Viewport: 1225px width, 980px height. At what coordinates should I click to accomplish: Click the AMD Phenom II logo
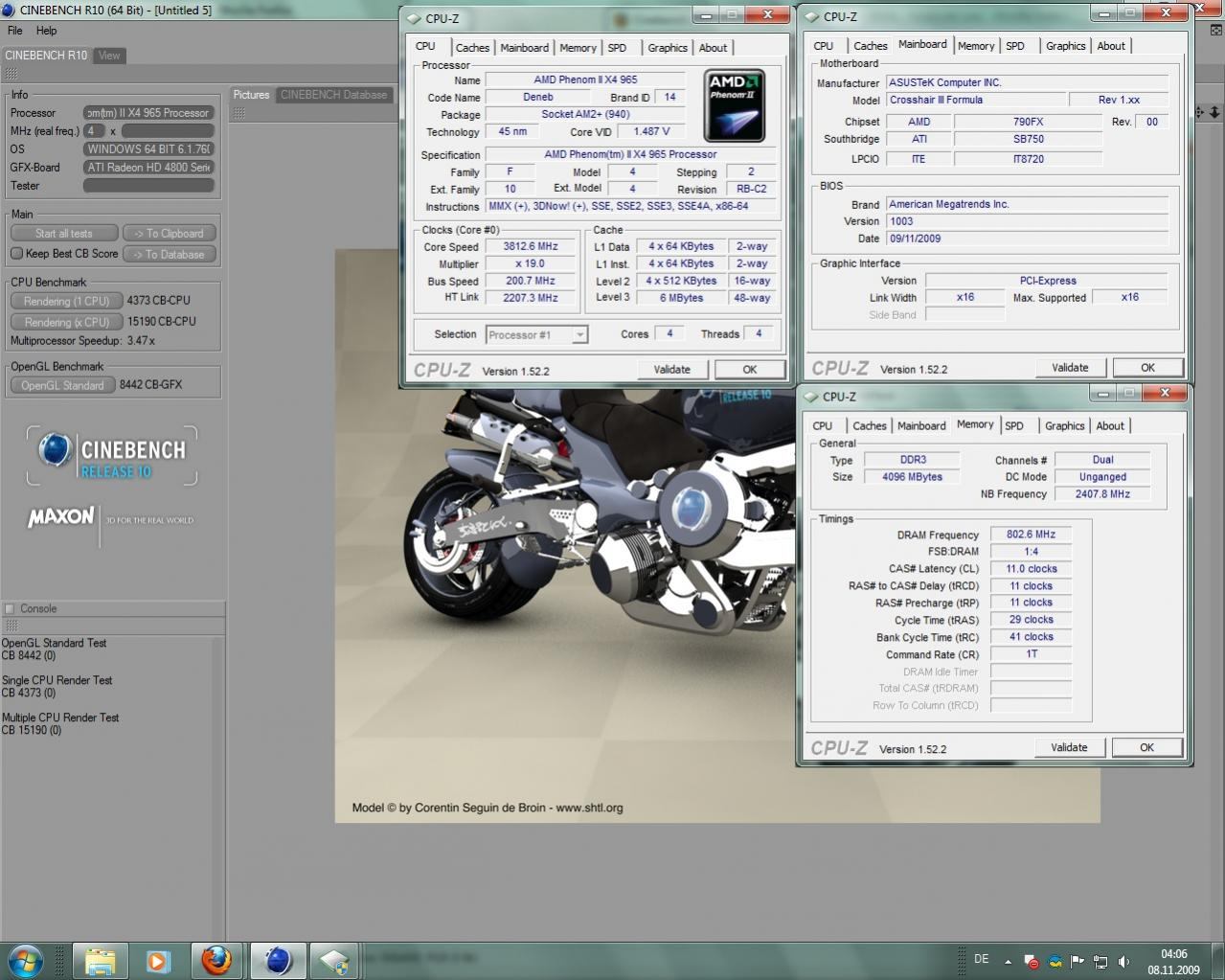click(734, 105)
